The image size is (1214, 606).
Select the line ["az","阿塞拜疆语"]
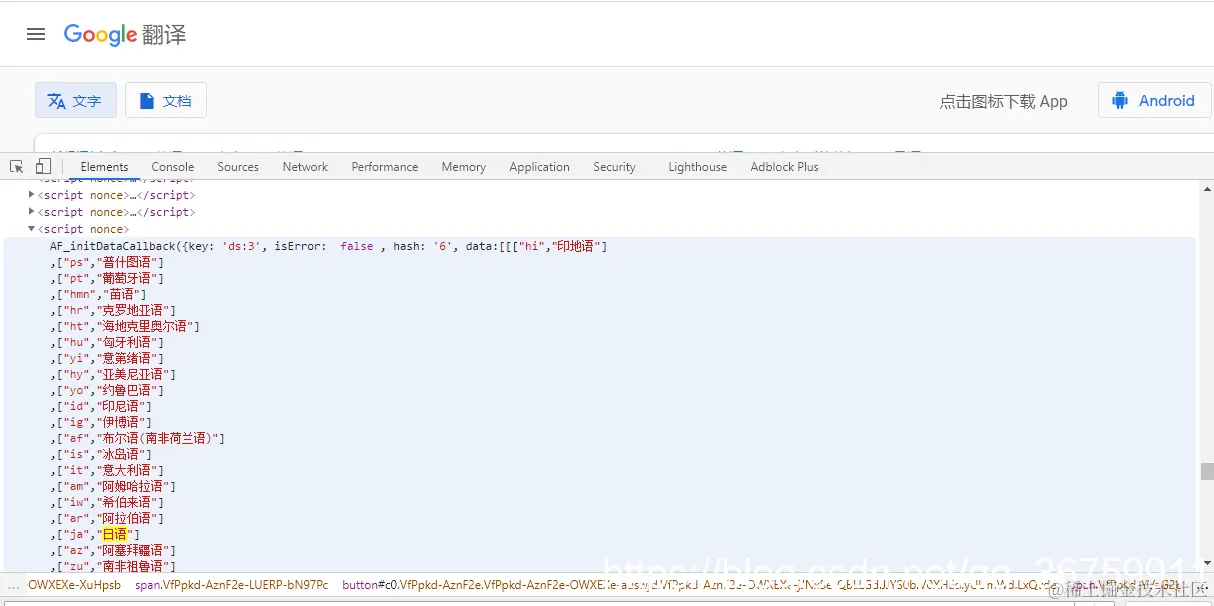coord(113,550)
